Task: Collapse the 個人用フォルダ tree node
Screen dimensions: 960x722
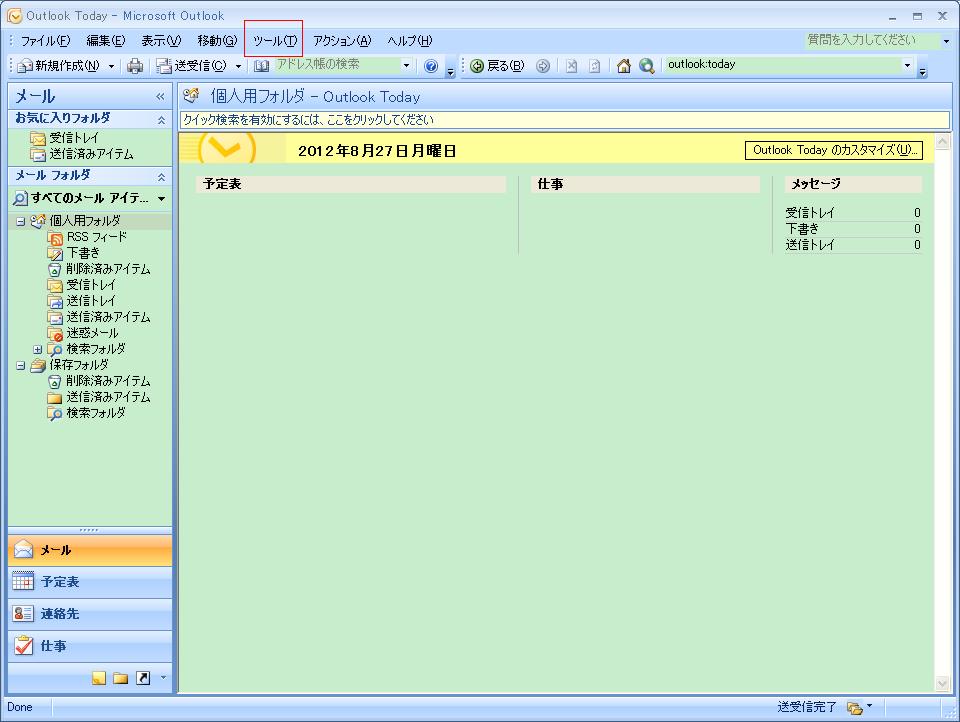Action: pos(23,222)
